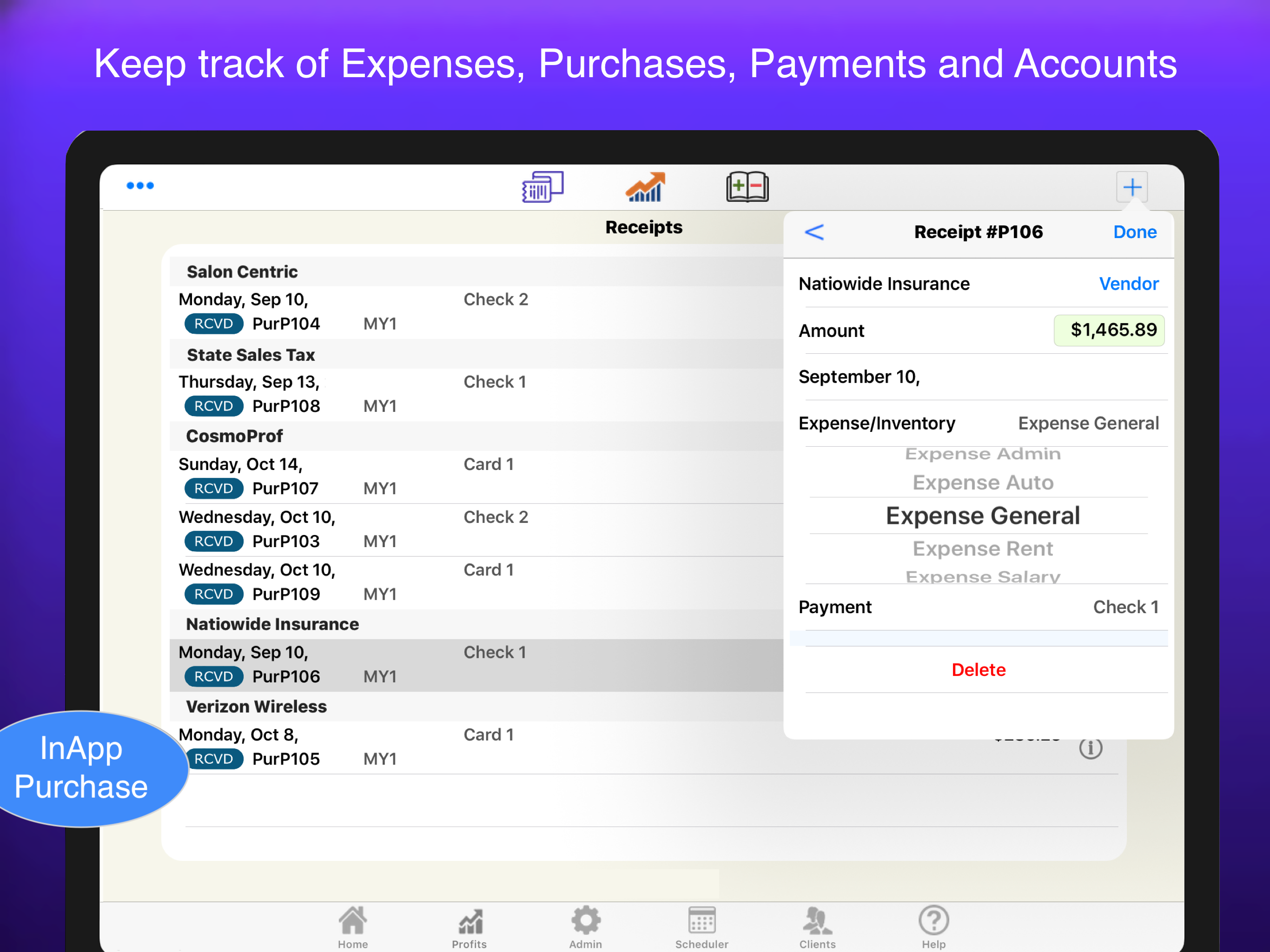Open receipt PurP108 for State Sales Tax
The image size is (1270, 952).
coord(476,395)
